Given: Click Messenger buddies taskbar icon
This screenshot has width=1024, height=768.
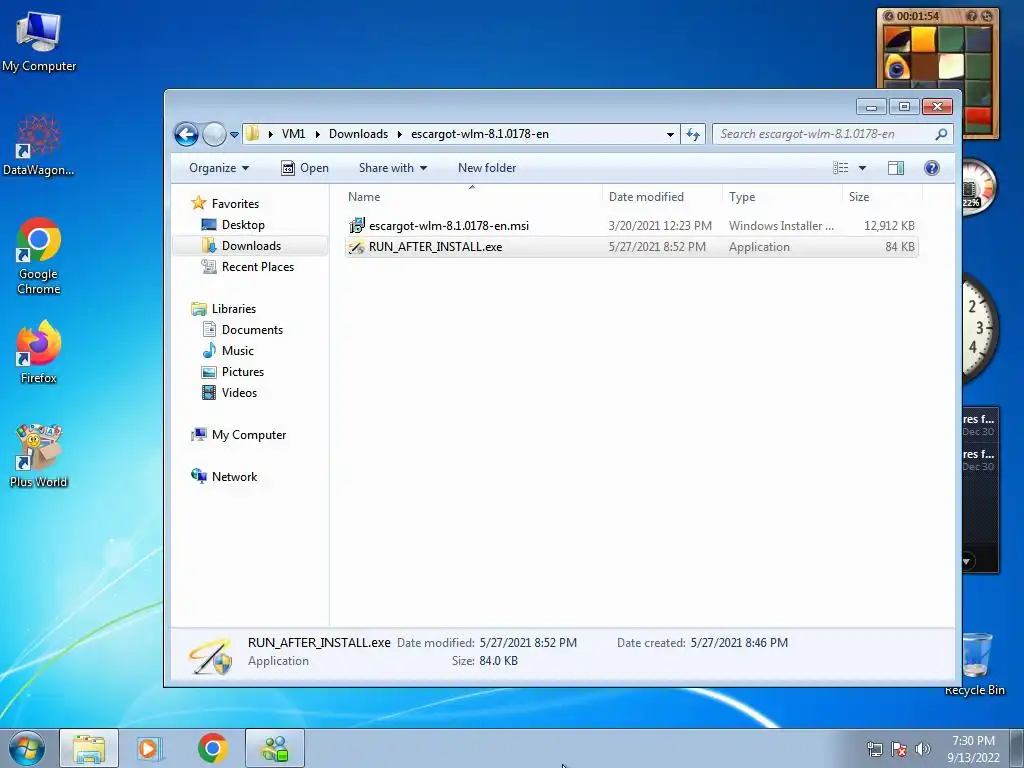Looking at the screenshot, I should [x=275, y=748].
